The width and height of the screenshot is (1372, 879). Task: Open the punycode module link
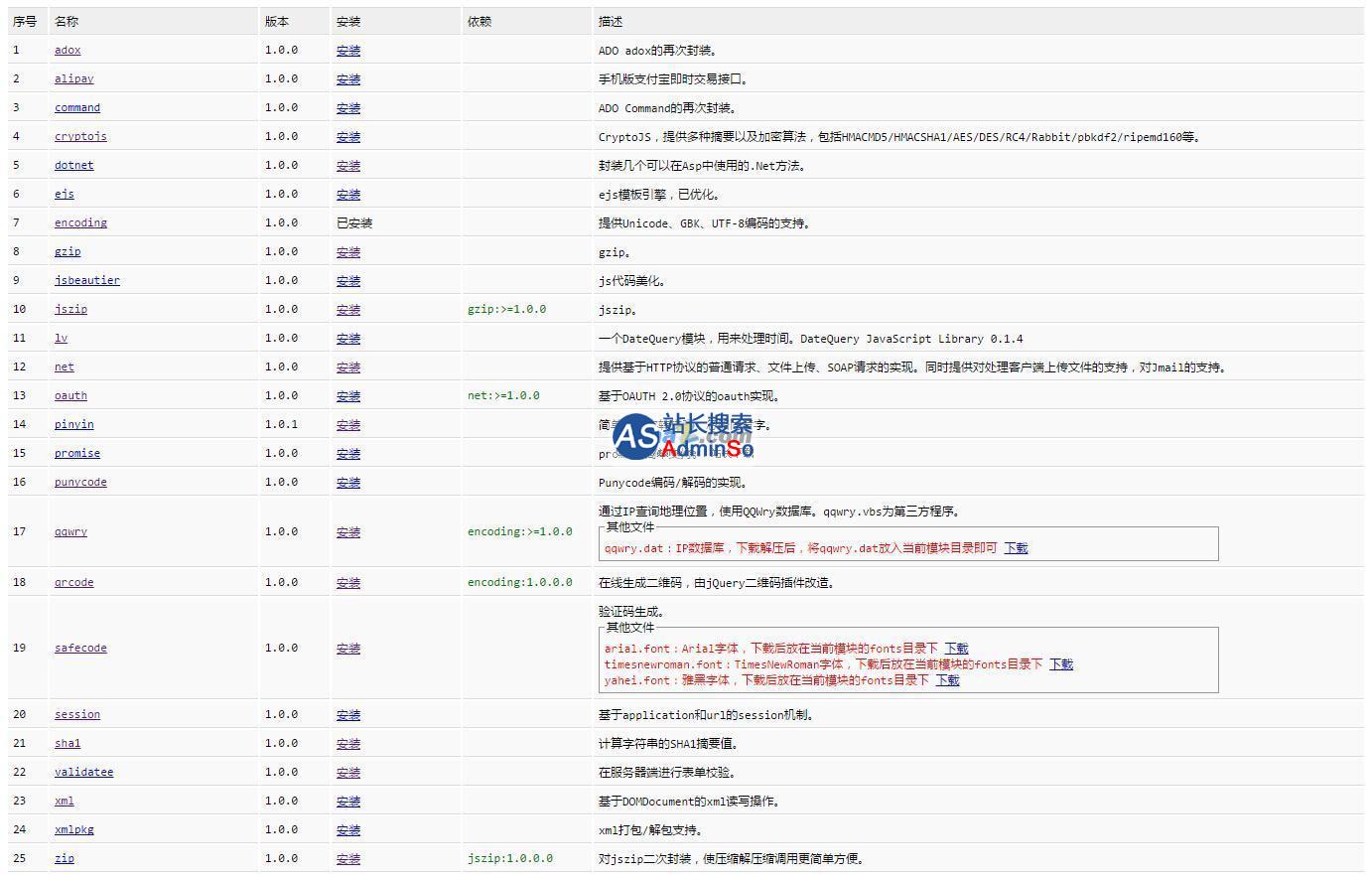pos(80,482)
